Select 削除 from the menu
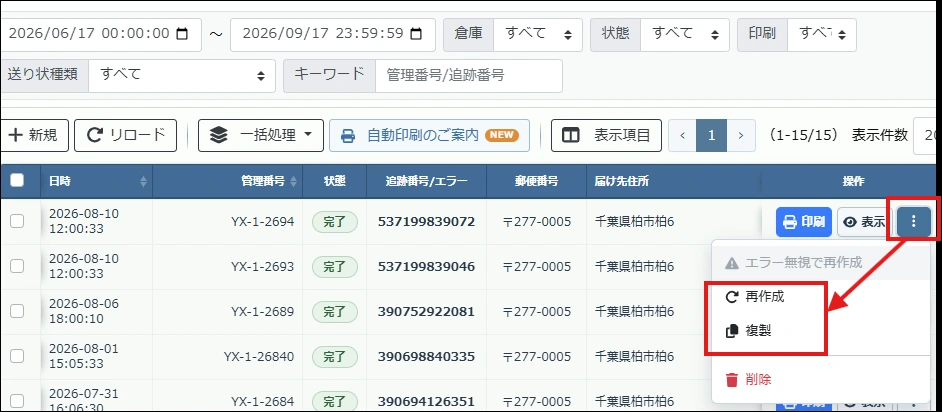Viewport: 942px width, 412px height. point(821,380)
